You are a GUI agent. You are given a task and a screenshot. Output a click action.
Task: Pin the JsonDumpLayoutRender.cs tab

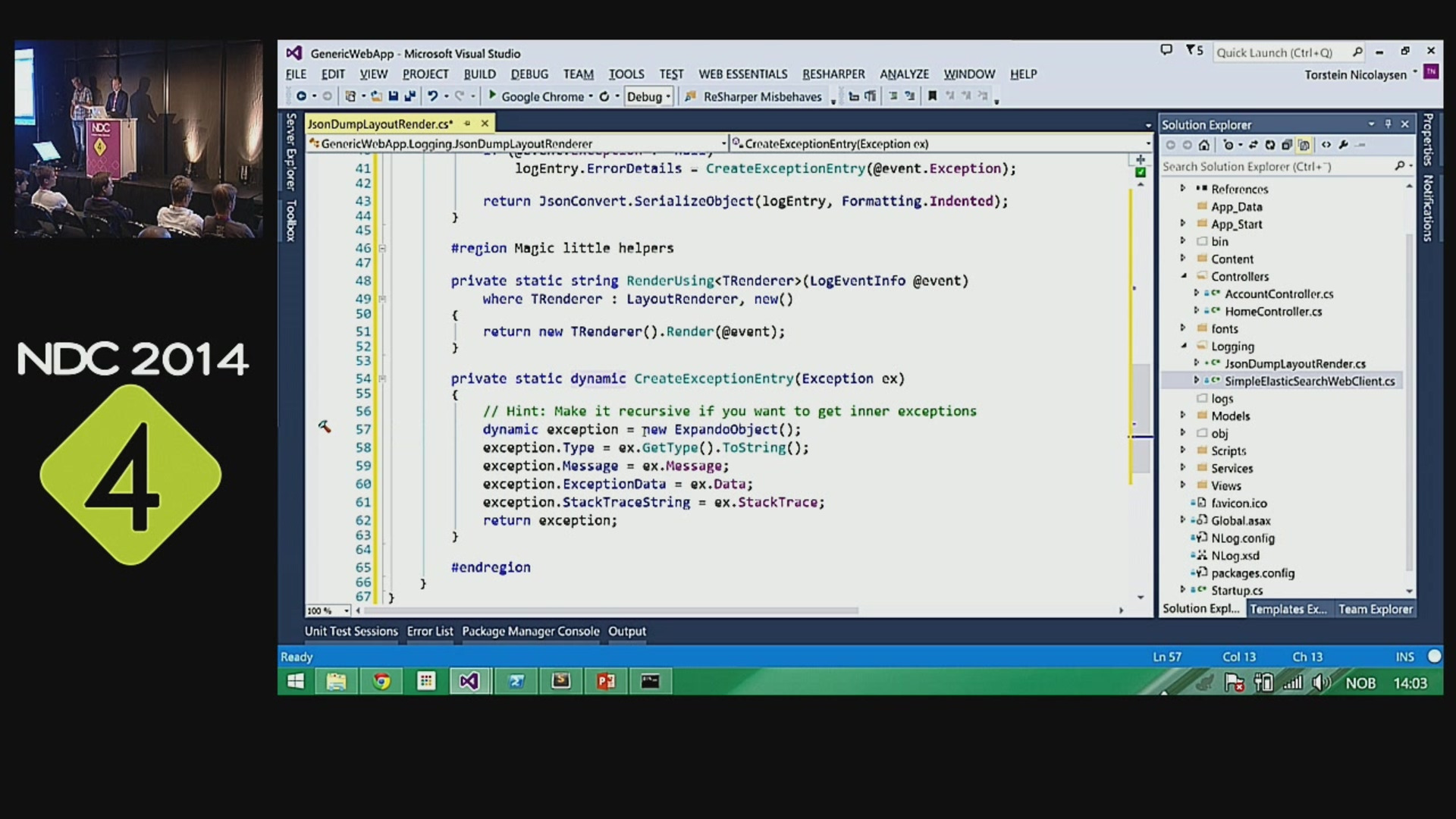(467, 124)
